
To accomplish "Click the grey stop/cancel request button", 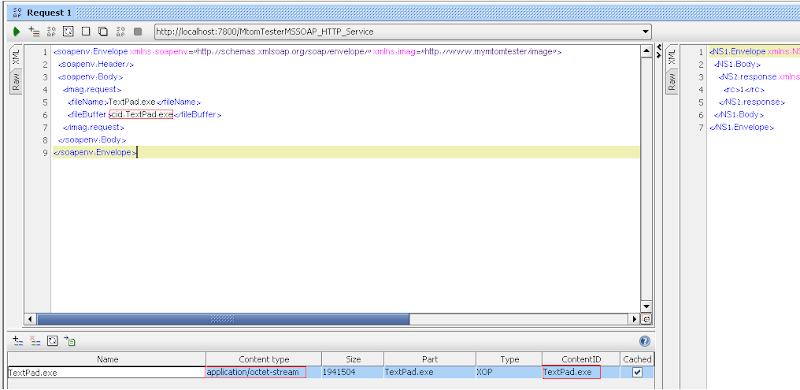I will pyautogui.click(x=138, y=32).
